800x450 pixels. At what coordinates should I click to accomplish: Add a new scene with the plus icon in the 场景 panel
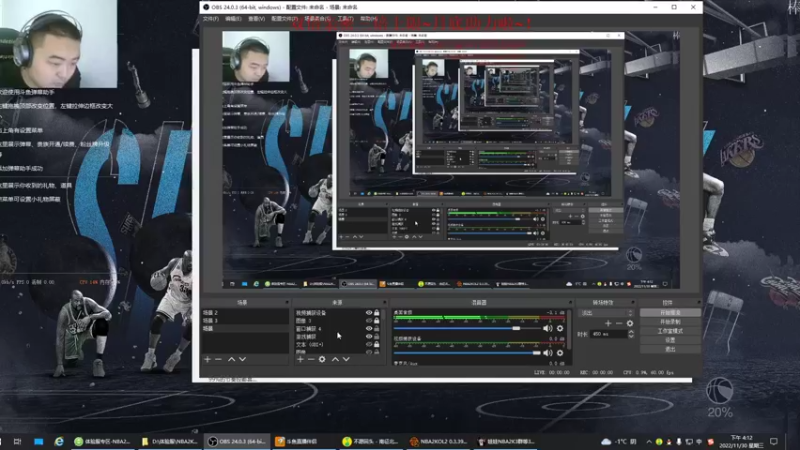(x=207, y=360)
